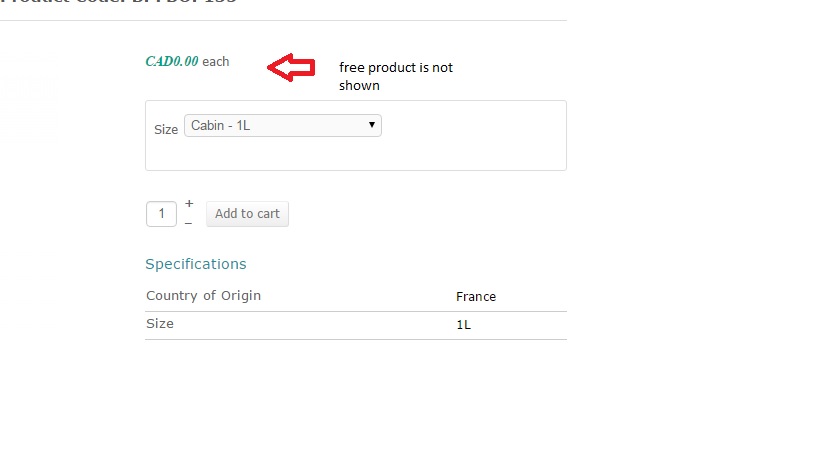Increase quantity with the plus sign
The height and width of the screenshot is (460, 819).
pyautogui.click(x=189, y=203)
